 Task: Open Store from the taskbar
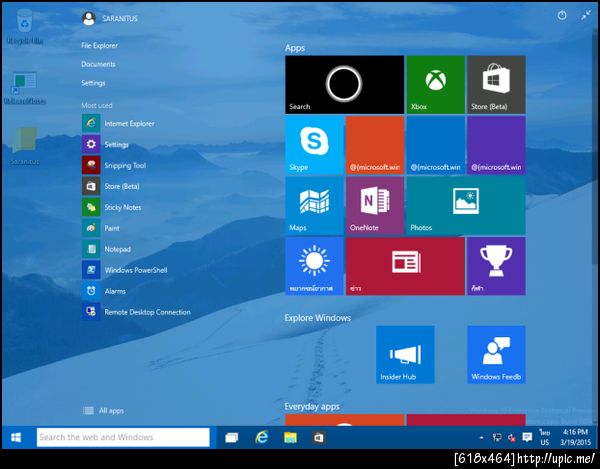click(x=319, y=437)
